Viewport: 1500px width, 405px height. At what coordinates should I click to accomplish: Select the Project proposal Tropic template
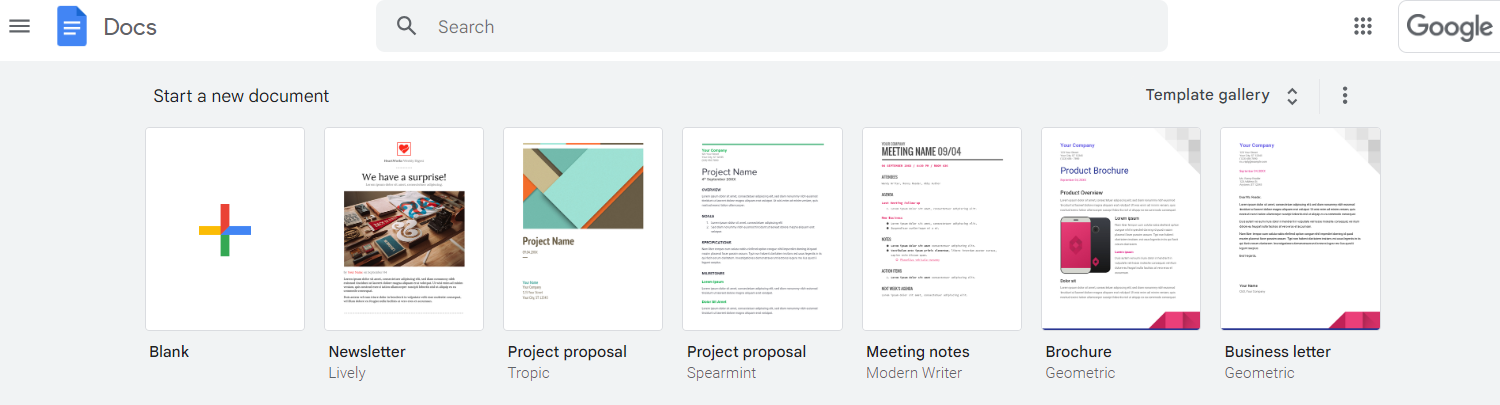[x=583, y=229]
